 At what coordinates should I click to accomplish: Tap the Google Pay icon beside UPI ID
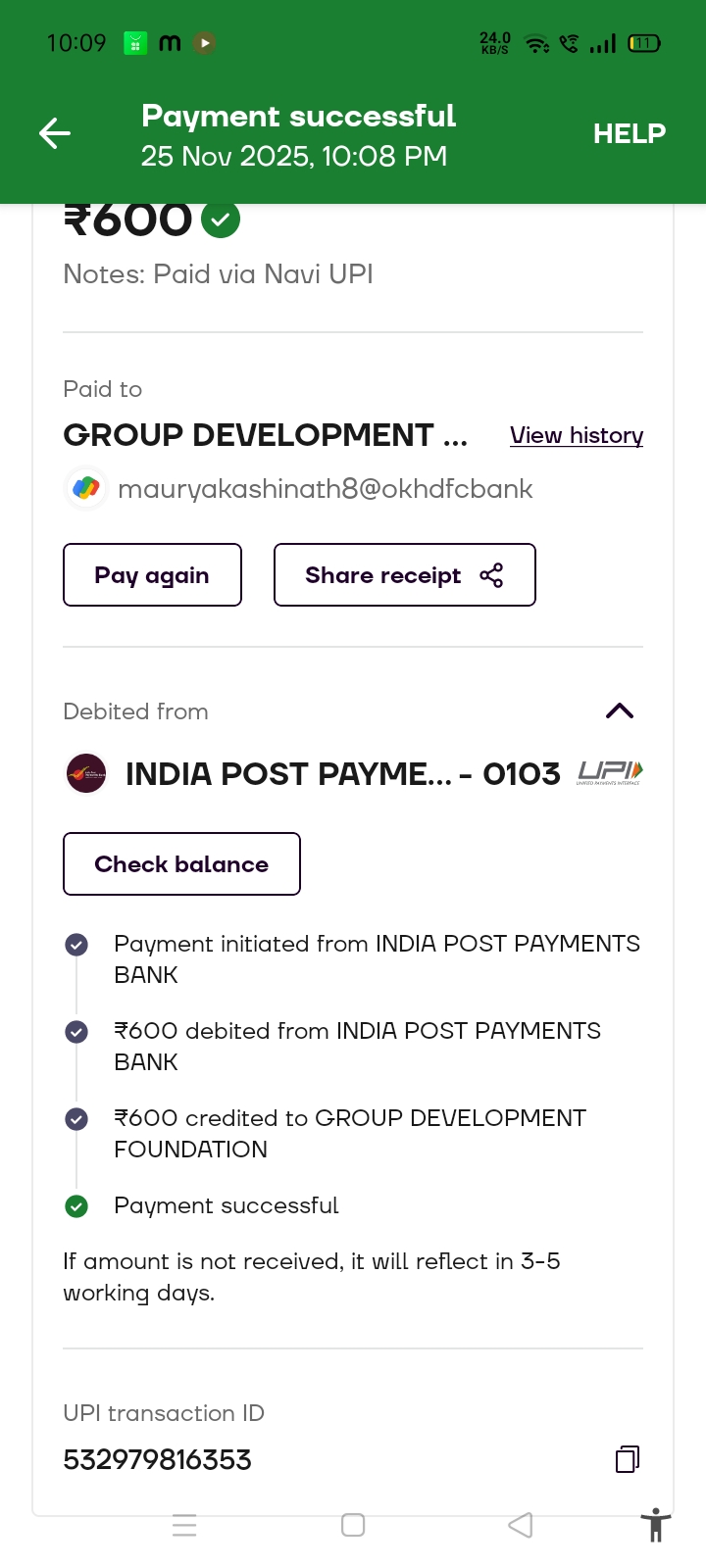click(x=86, y=488)
